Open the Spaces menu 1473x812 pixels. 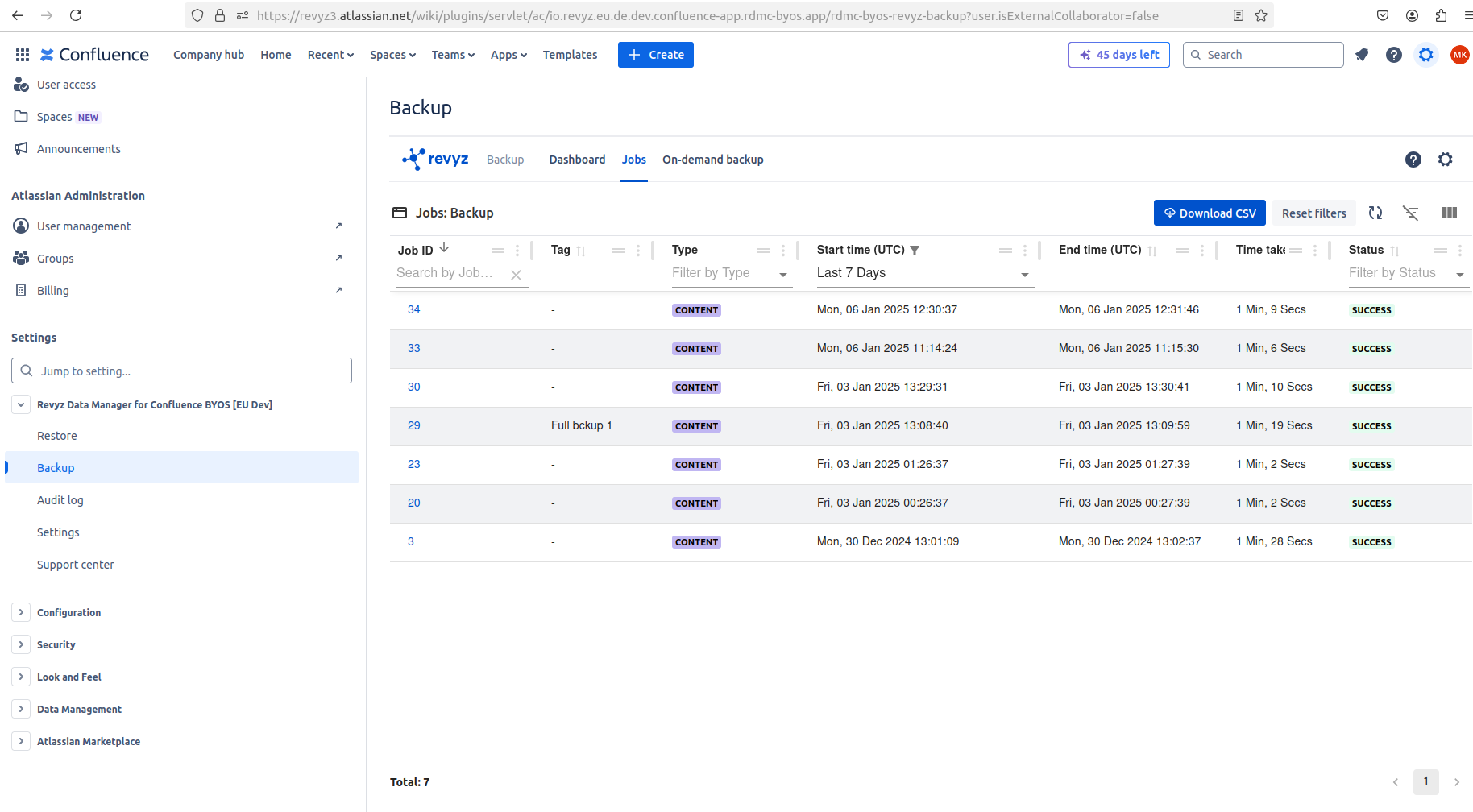(392, 55)
